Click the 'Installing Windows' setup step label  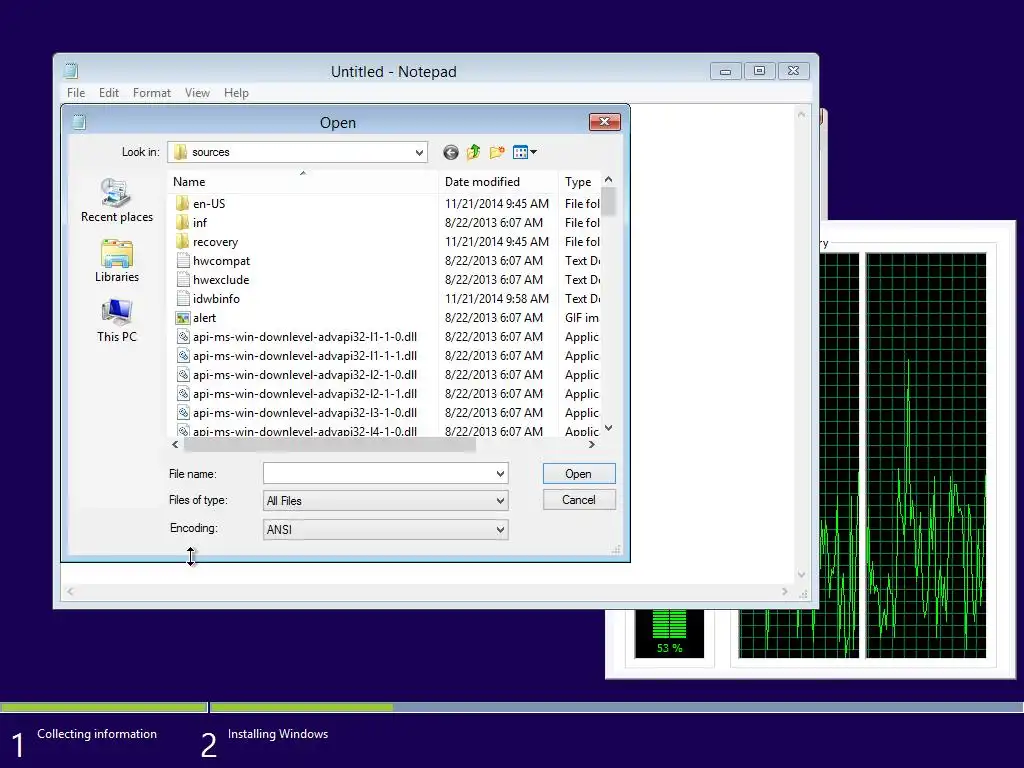(278, 734)
